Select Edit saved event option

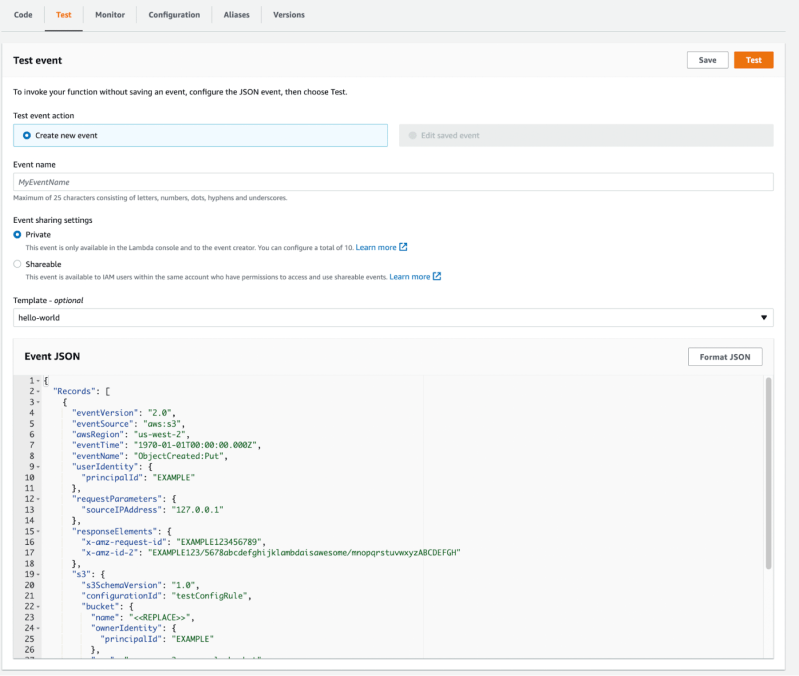[586, 136]
